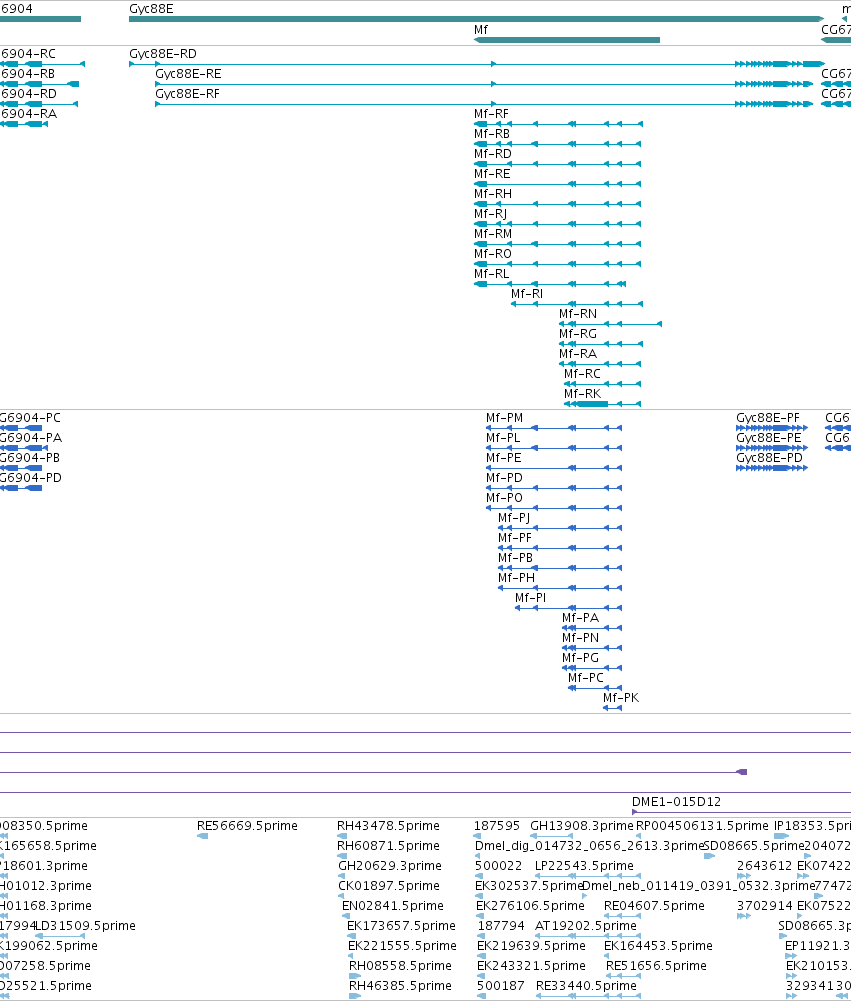
Task: Select transcript Mf-RH
Action: [493, 194]
